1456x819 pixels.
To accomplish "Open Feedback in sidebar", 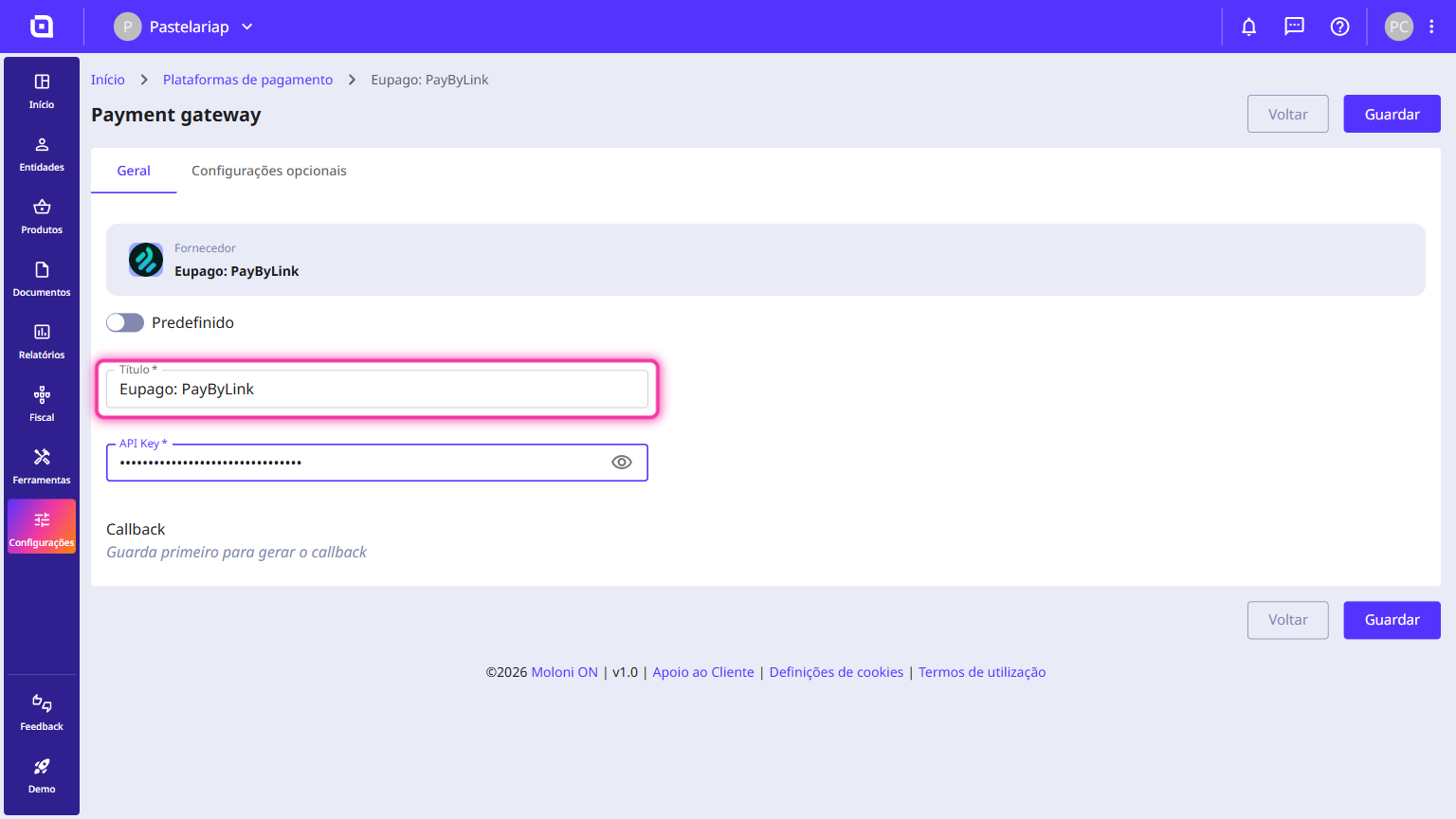I will pyautogui.click(x=42, y=714).
